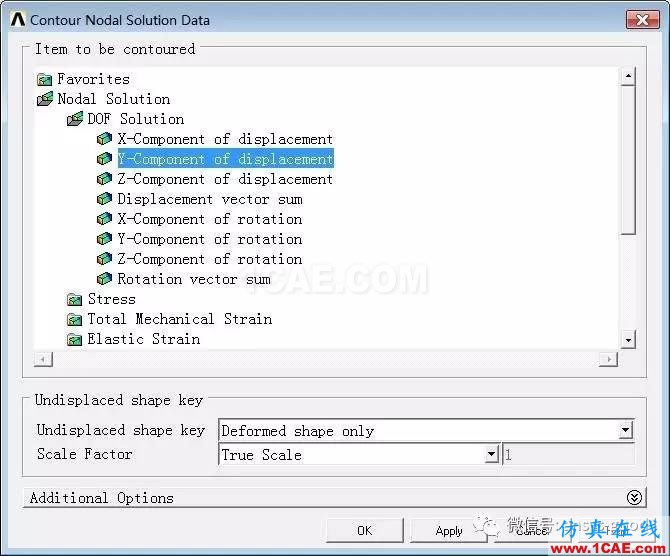
Task: Click horizontal scrollbar right arrow
Action: pos(608,359)
